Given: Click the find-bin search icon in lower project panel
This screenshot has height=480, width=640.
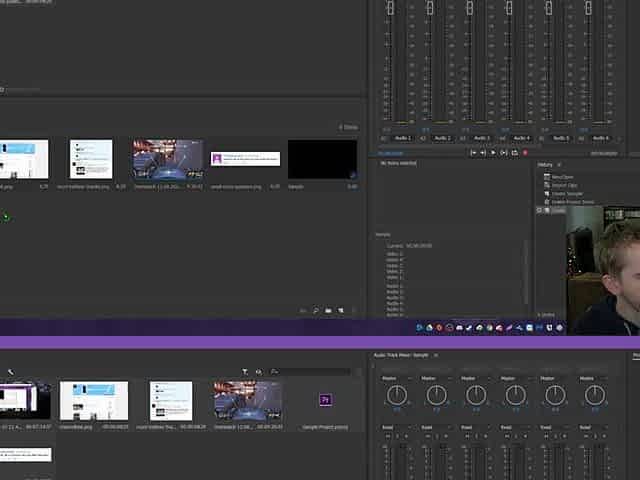Looking at the screenshot, I should tap(274, 372).
